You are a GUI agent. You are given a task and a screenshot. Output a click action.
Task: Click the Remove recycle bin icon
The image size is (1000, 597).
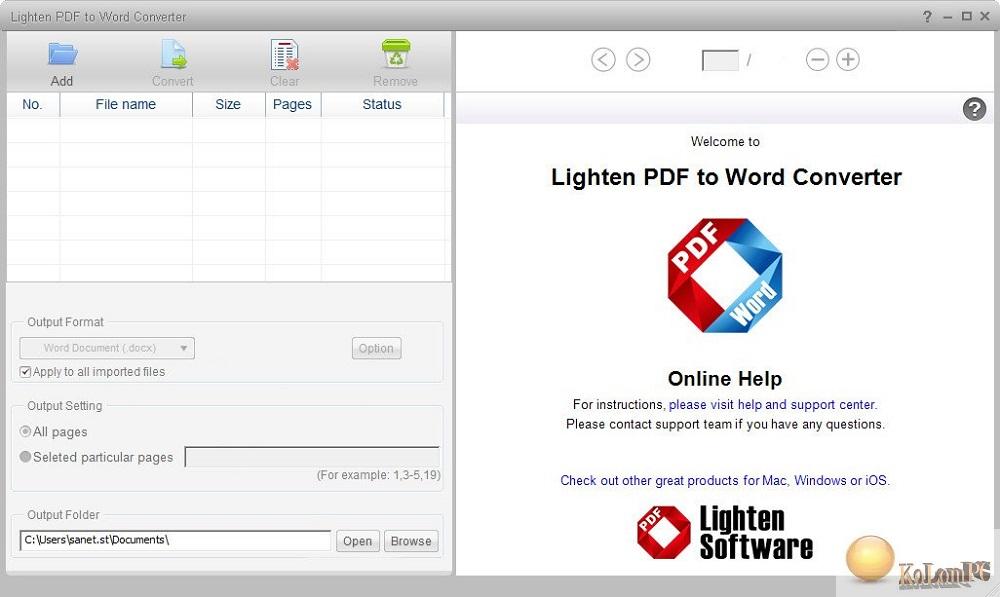396,54
